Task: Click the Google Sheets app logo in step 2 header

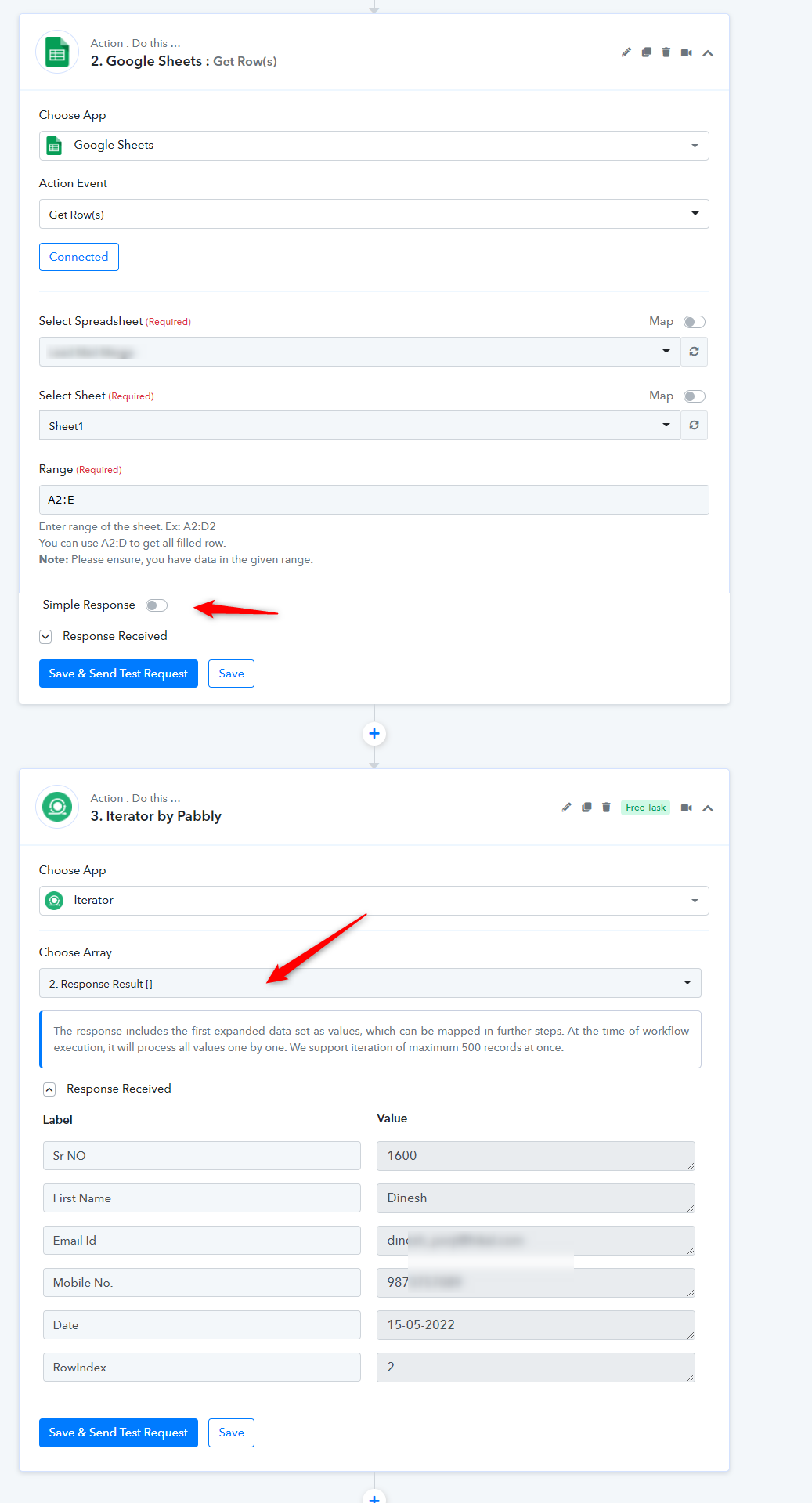Action: pyautogui.click(x=57, y=52)
